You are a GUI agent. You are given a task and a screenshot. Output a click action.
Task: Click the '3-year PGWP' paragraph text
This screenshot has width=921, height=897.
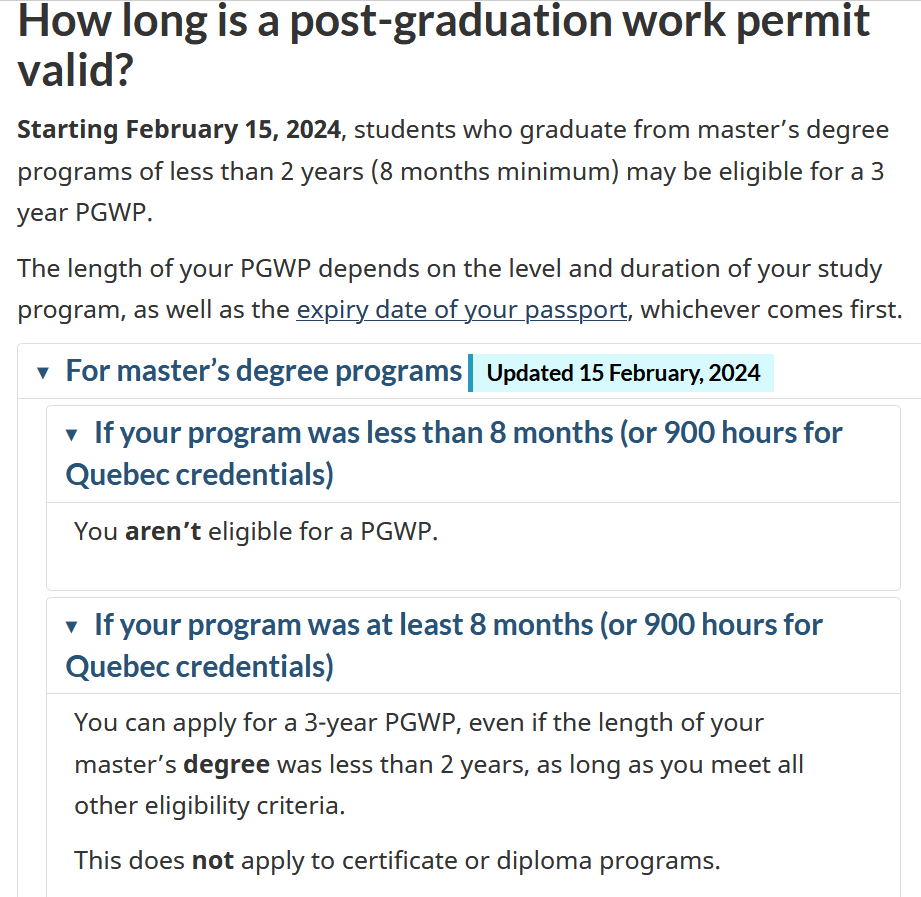439,764
